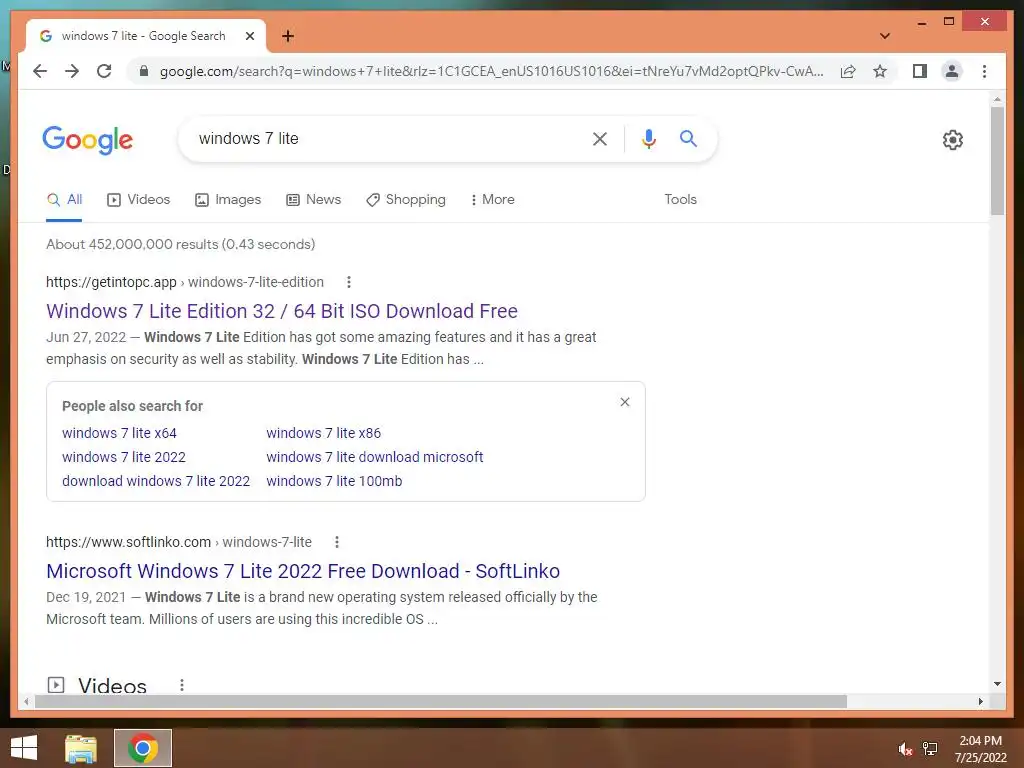Switch to Videos results tab
The height and width of the screenshot is (768, 1024).
[x=138, y=200]
